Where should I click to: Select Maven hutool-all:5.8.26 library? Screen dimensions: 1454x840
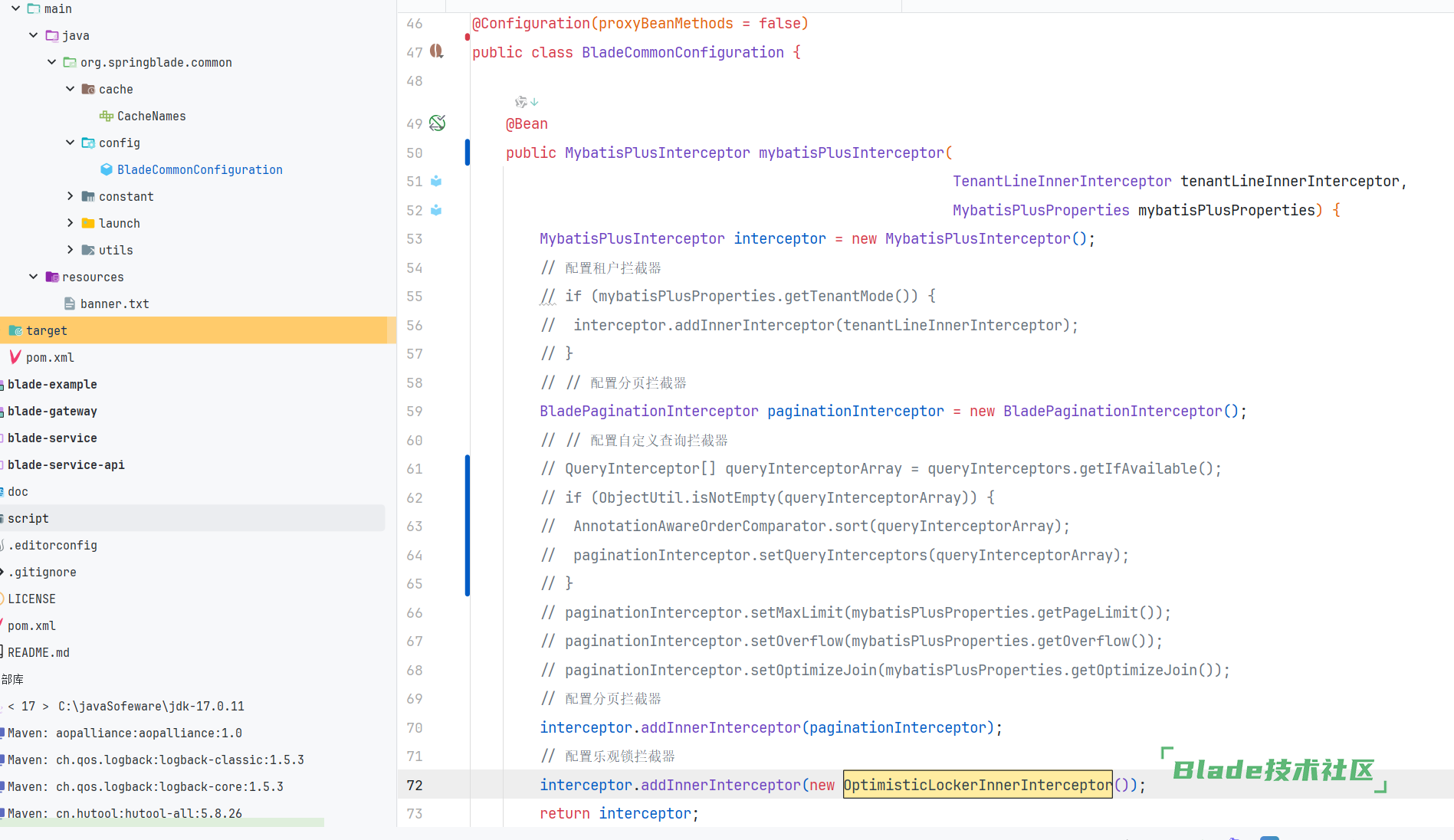pos(125,813)
